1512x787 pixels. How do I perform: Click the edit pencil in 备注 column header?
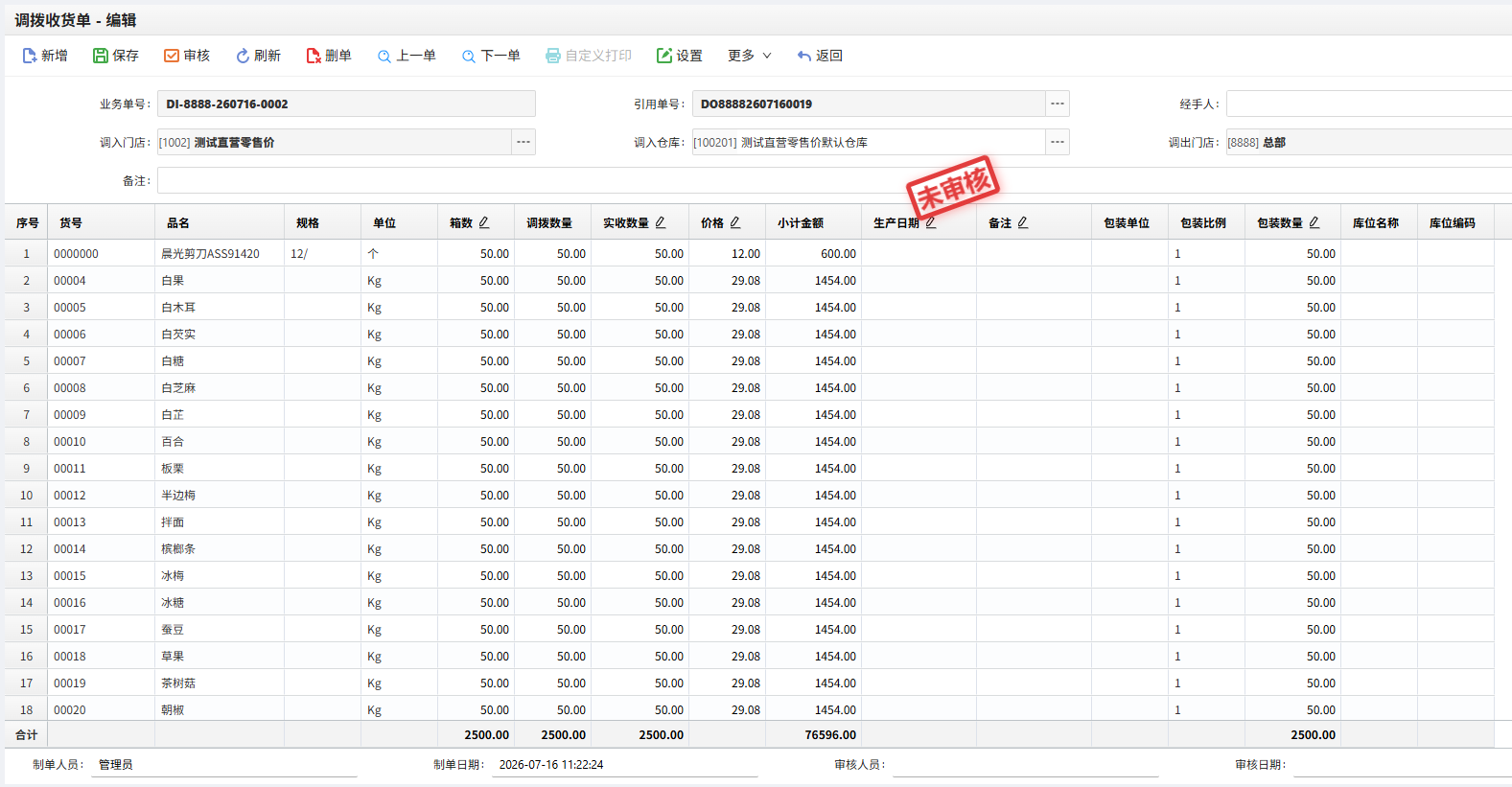point(1023,222)
